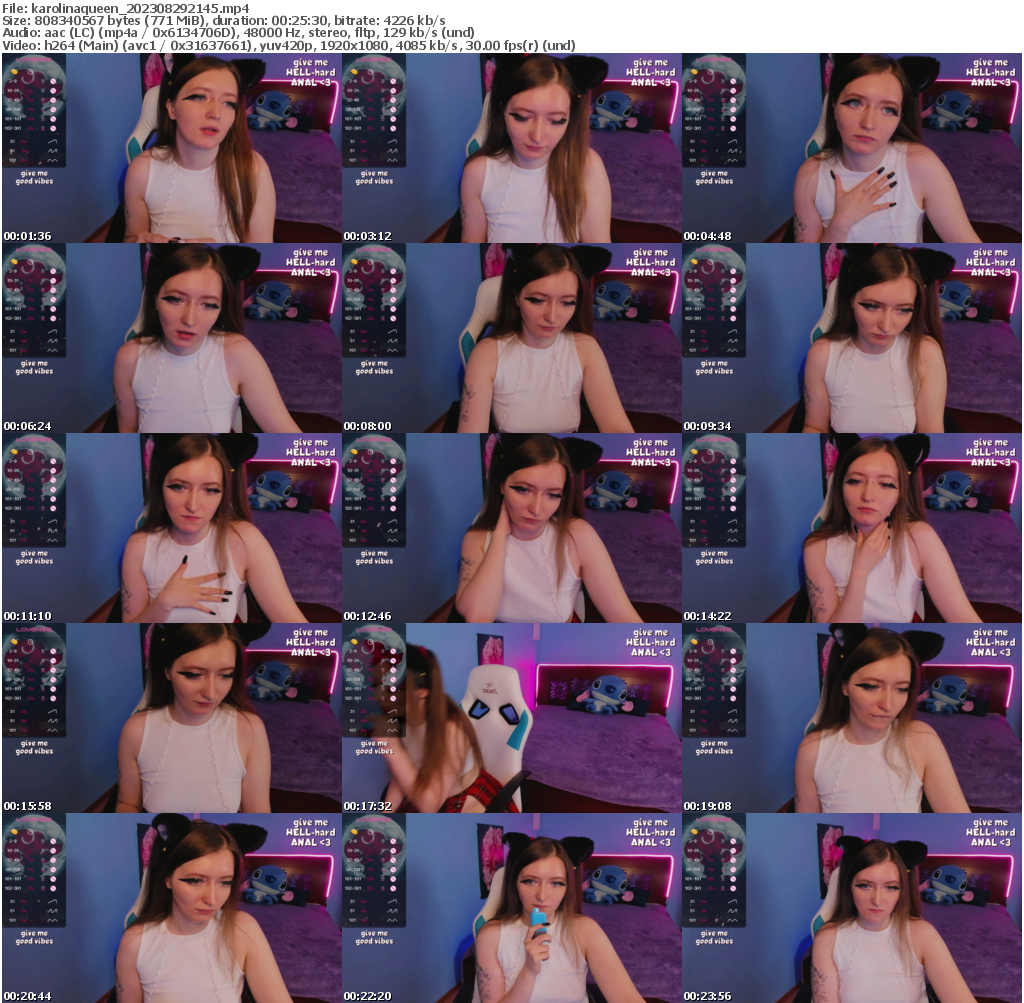Image resolution: width=1024 pixels, height=1003 pixels.
Task: View the thumbnail at 00:20:44
Action: 172,908
